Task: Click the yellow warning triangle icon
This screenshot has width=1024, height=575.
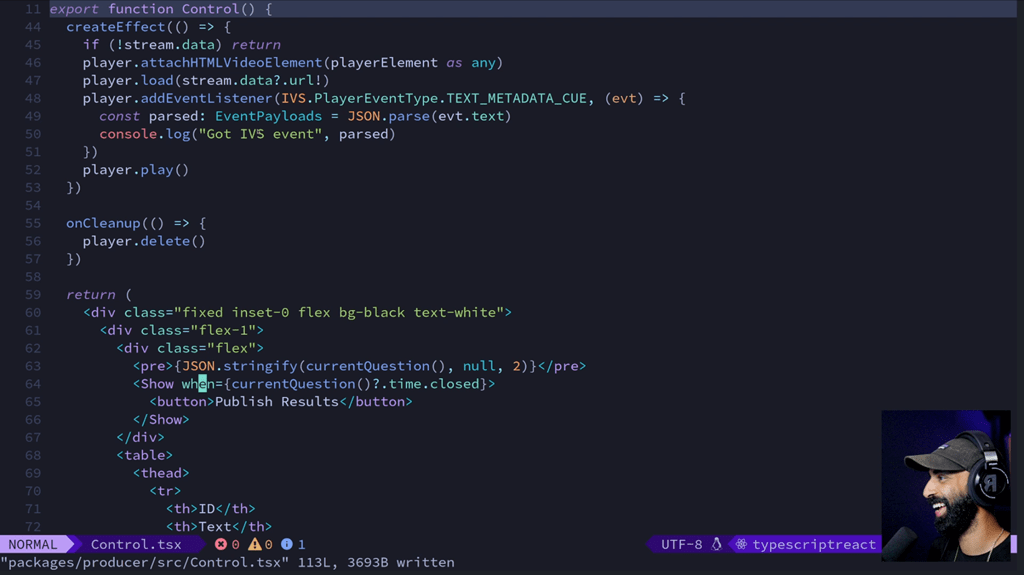Action: pyautogui.click(x=255, y=544)
